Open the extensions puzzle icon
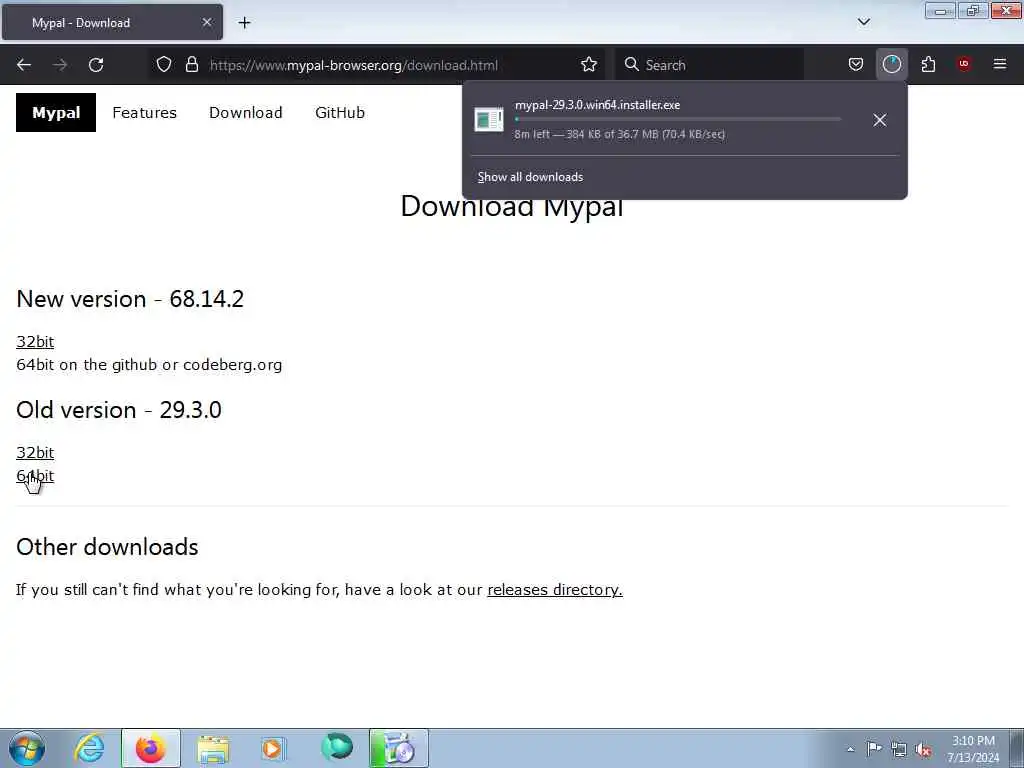The image size is (1024, 768). [928, 65]
